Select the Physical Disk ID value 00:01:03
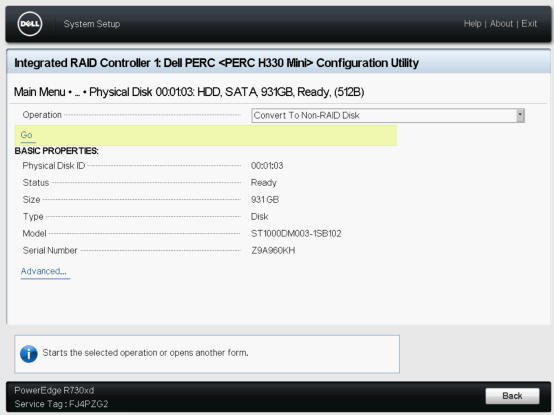Screen dimensions: 554x415 coord(267,166)
